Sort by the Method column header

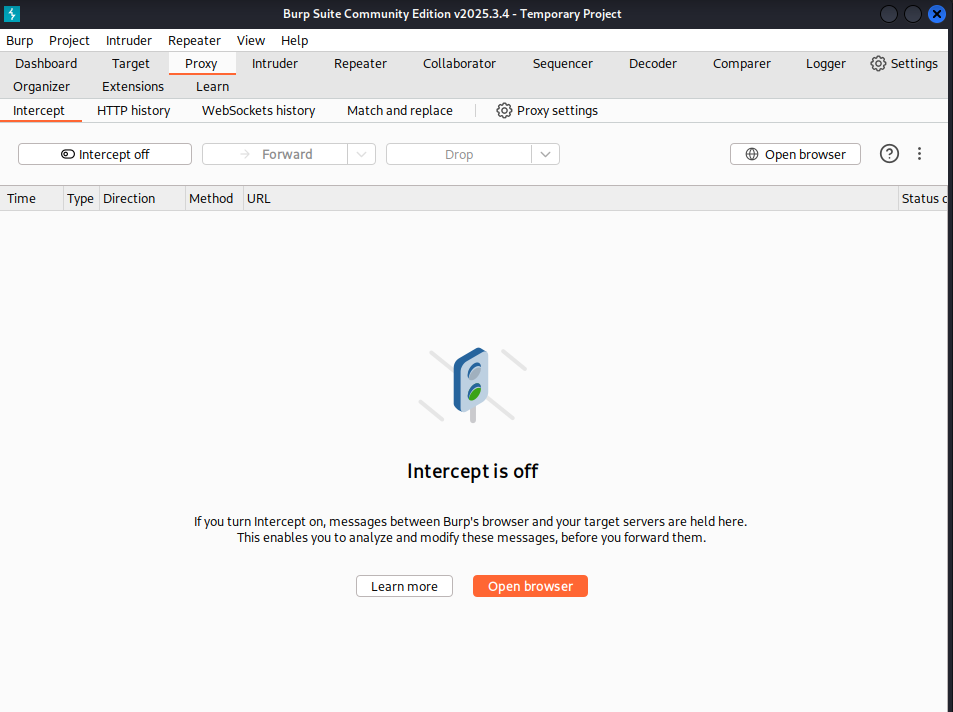pos(214,199)
